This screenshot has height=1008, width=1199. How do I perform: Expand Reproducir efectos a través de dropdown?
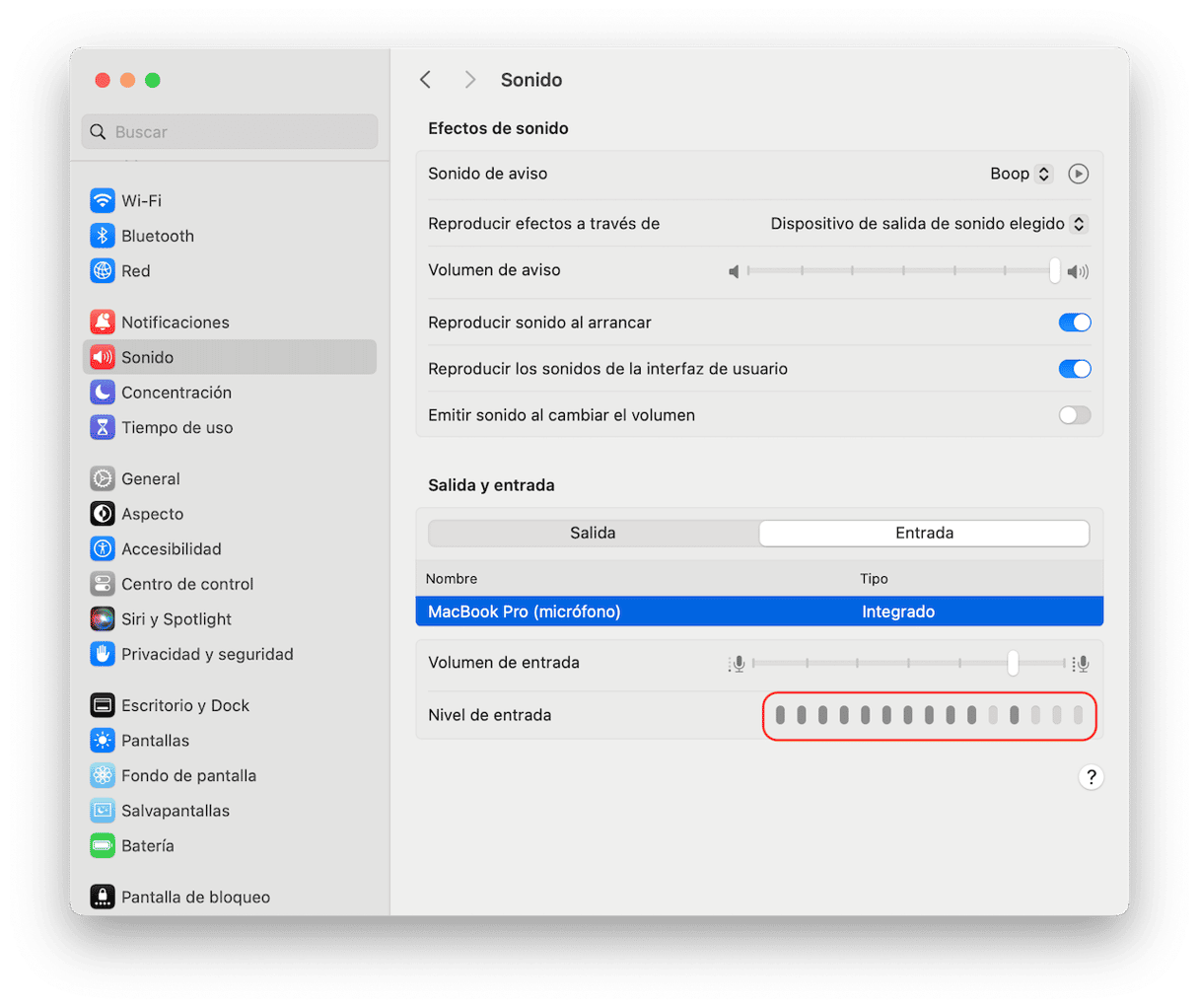point(927,224)
